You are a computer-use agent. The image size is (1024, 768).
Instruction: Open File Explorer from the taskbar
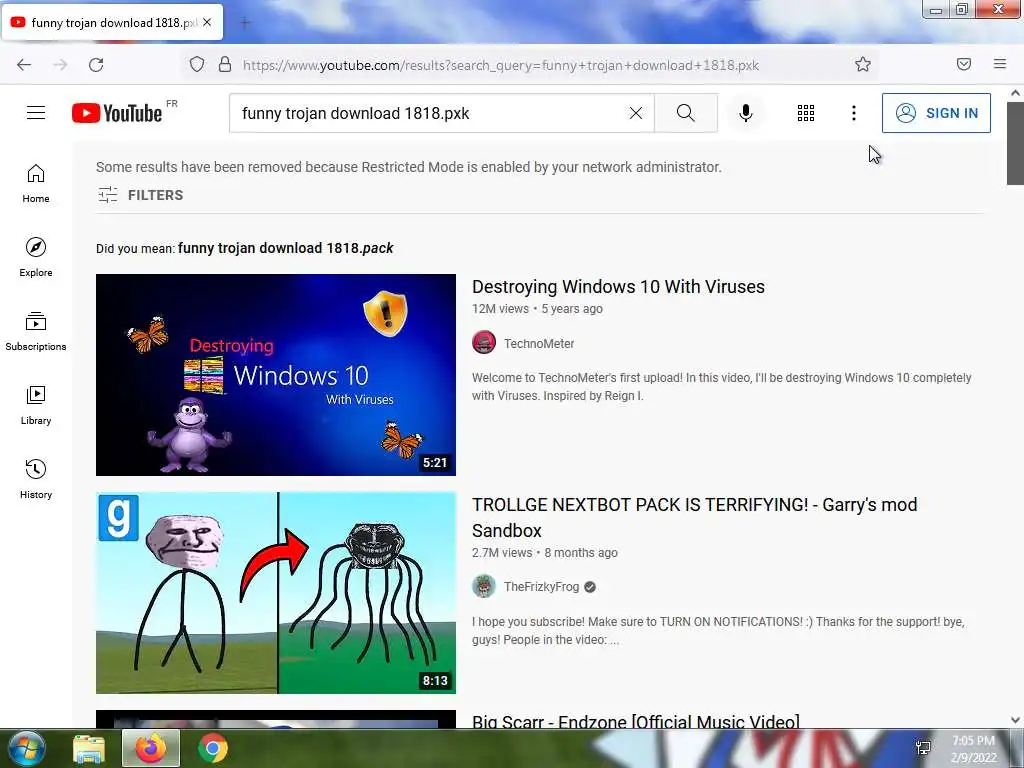[x=89, y=749]
